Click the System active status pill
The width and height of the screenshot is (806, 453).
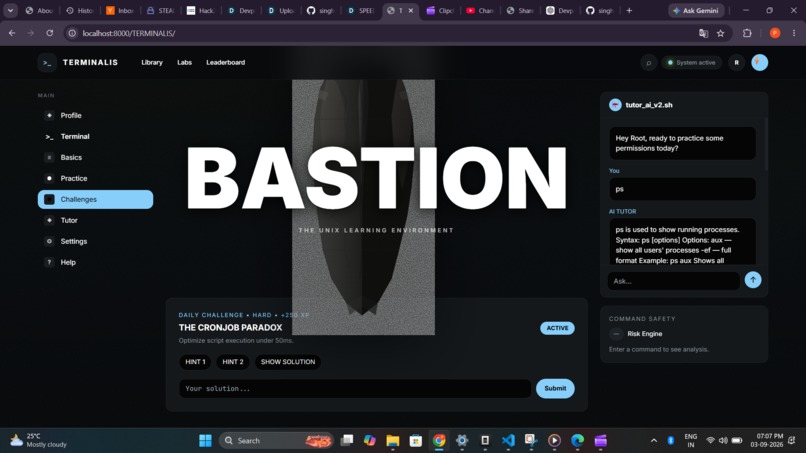tap(691, 63)
